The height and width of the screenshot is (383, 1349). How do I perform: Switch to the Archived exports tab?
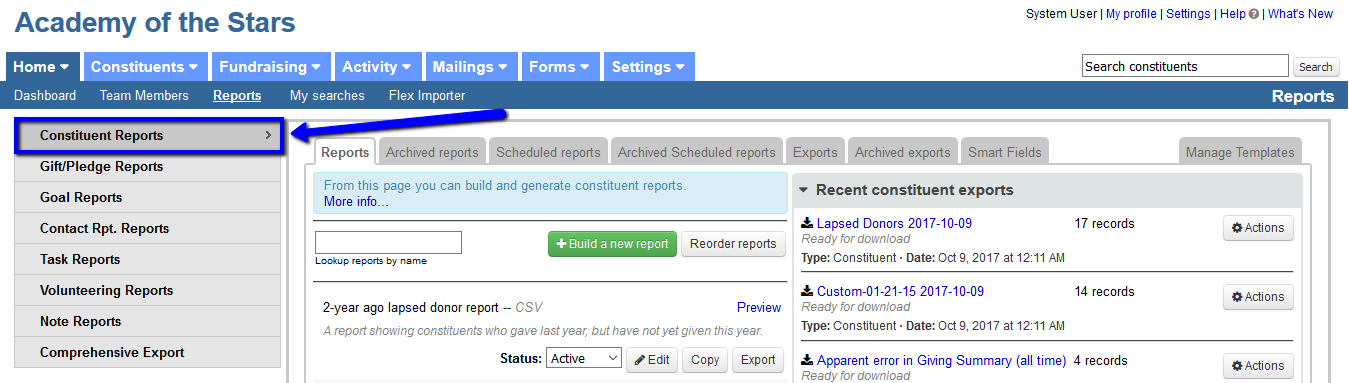pyautogui.click(x=902, y=152)
